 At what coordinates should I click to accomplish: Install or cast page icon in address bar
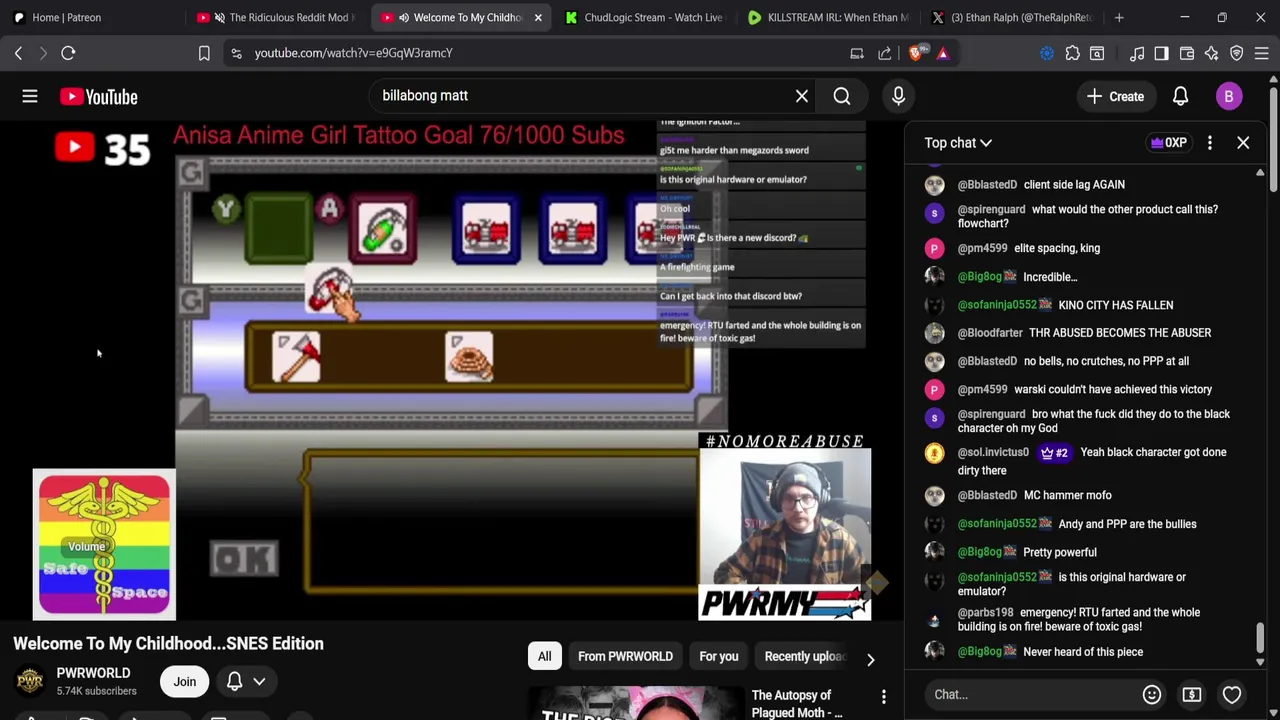[857, 53]
